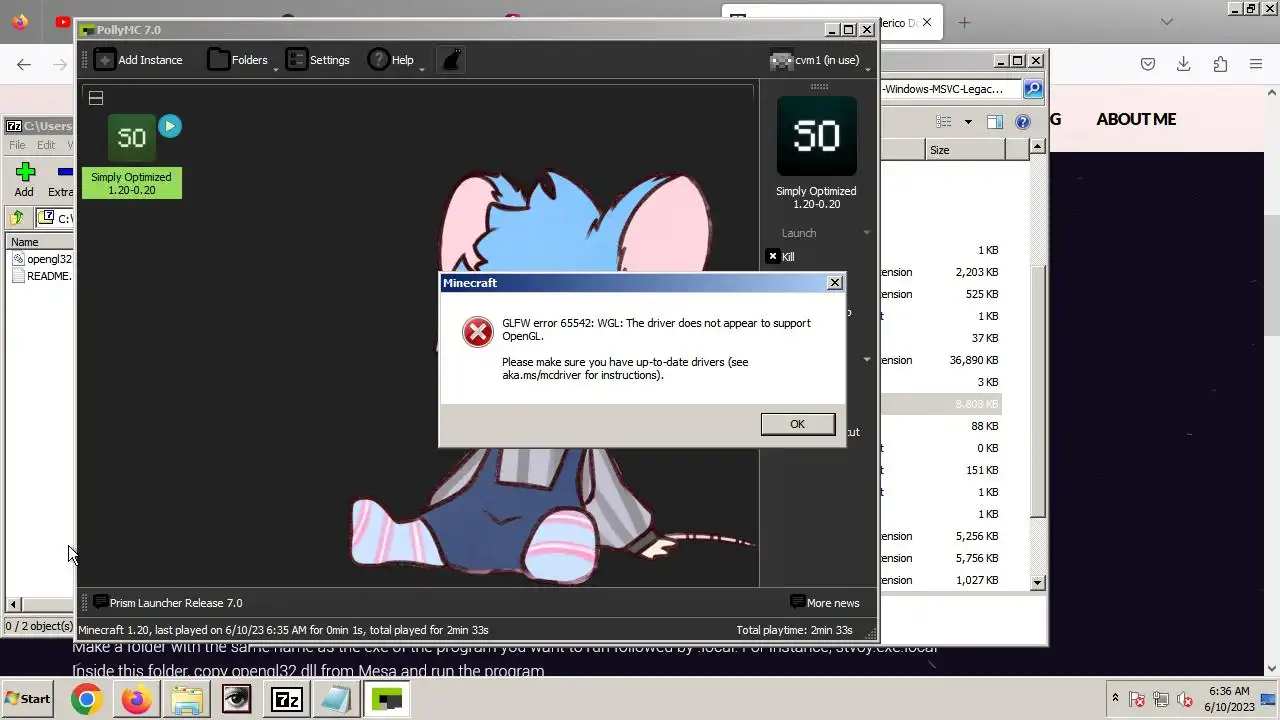Switch to 7-Zip in taskbar

click(286, 699)
